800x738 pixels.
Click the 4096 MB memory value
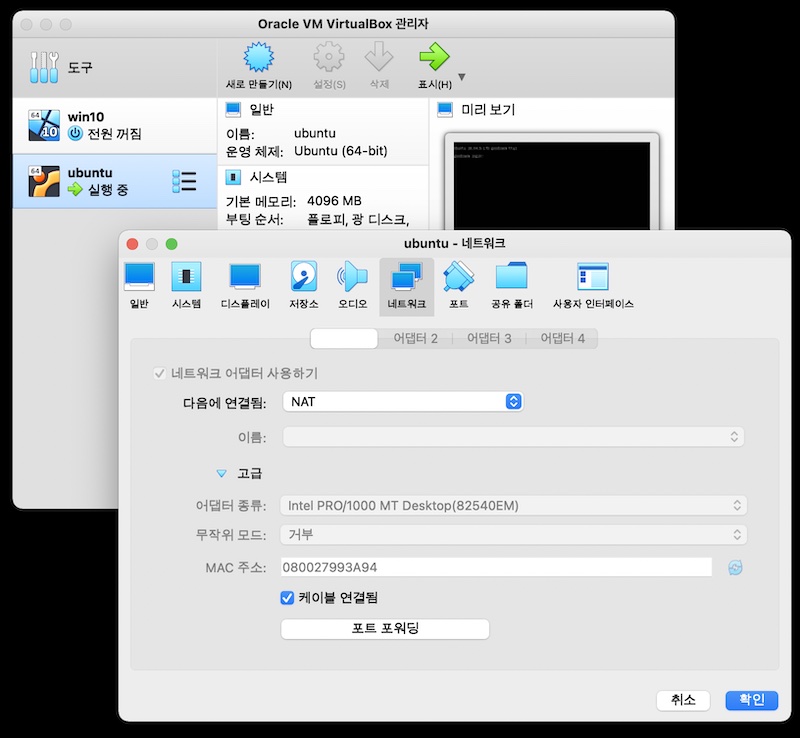pos(334,201)
